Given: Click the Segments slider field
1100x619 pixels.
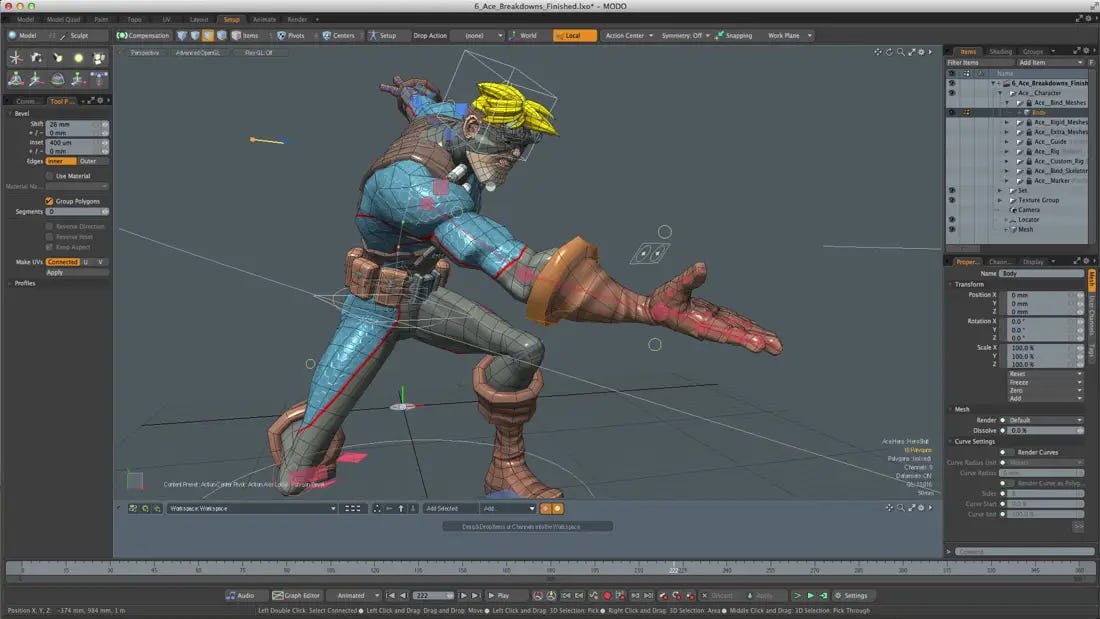Looking at the screenshot, I should coord(76,211).
